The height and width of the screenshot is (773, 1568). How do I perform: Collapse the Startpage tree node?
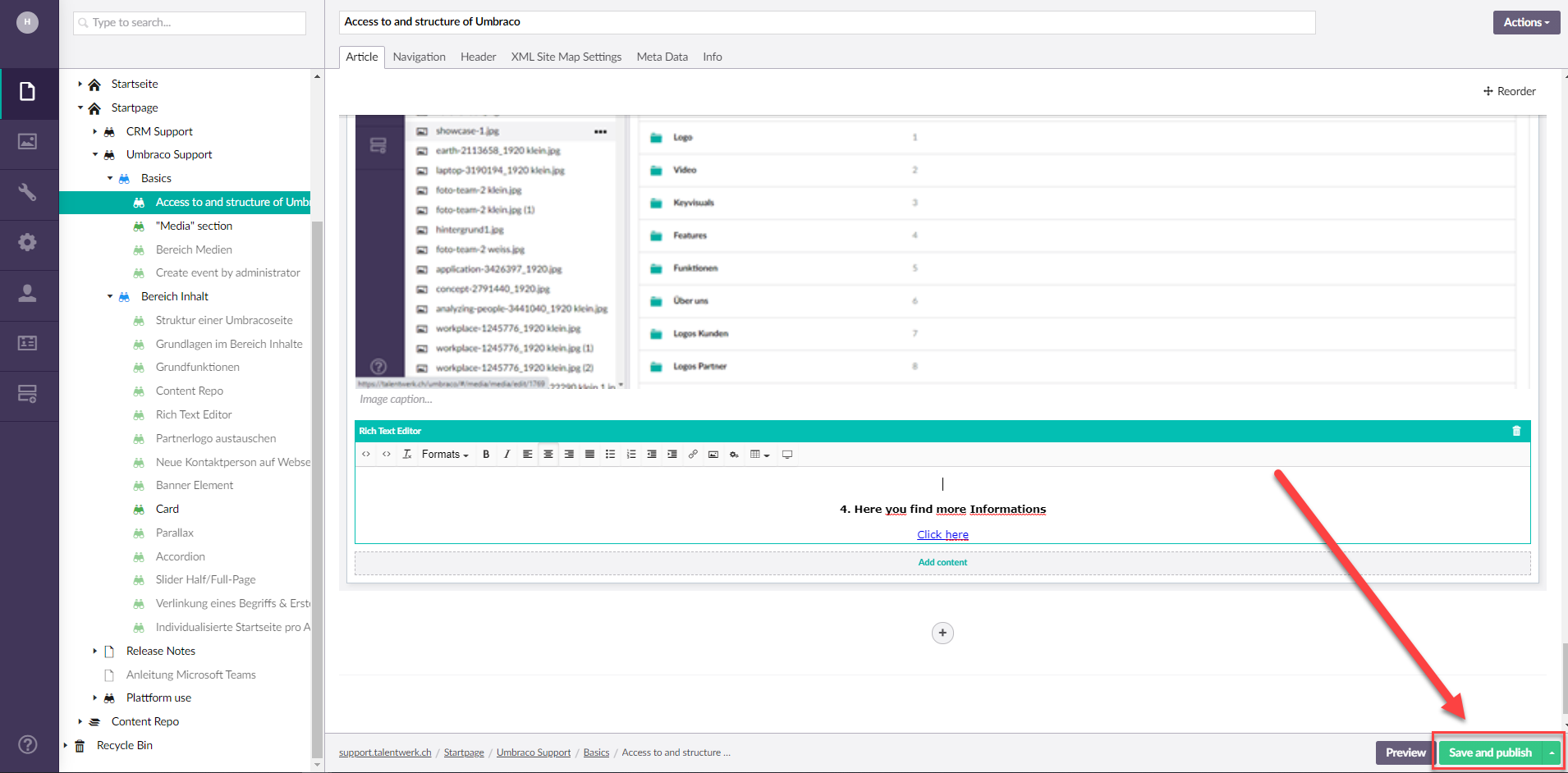pyautogui.click(x=80, y=107)
